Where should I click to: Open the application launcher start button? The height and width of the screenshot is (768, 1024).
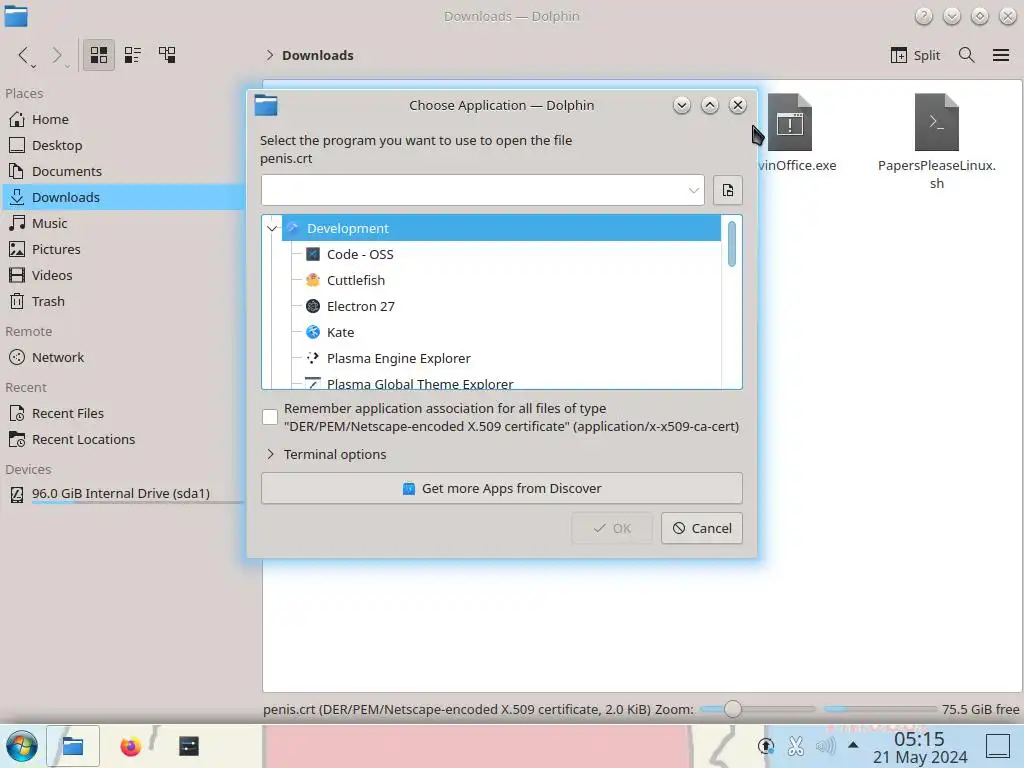coord(22,746)
